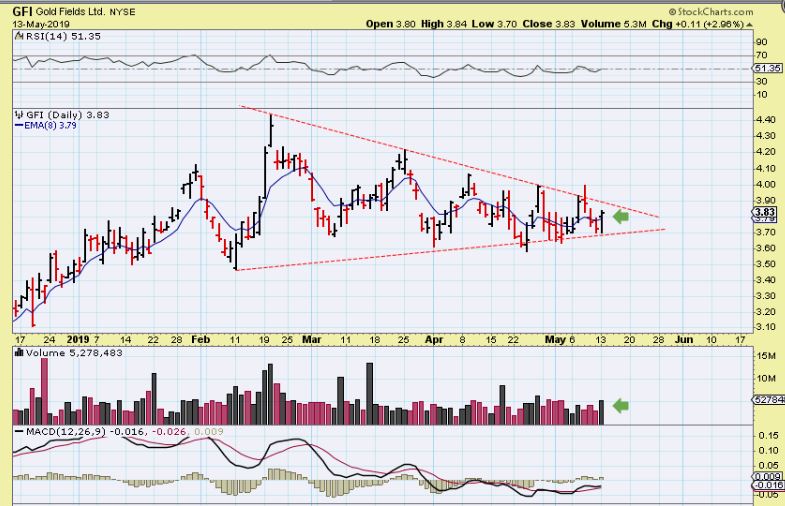Click the Apr month label on the date axis
Image resolution: width=785 pixels, height=506 pixels.
pos(434,339)
